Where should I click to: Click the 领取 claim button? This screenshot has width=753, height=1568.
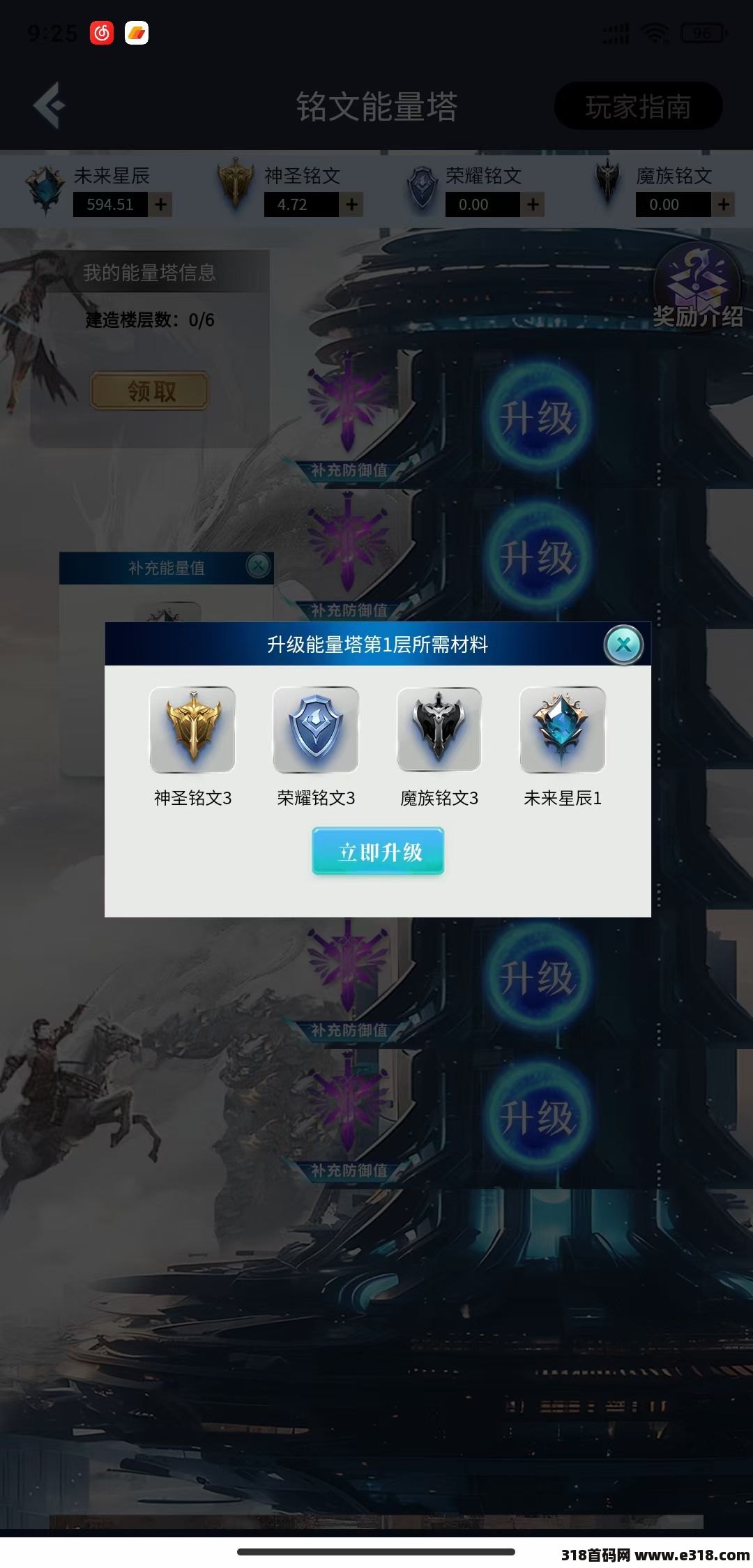[x=150, y=391]
